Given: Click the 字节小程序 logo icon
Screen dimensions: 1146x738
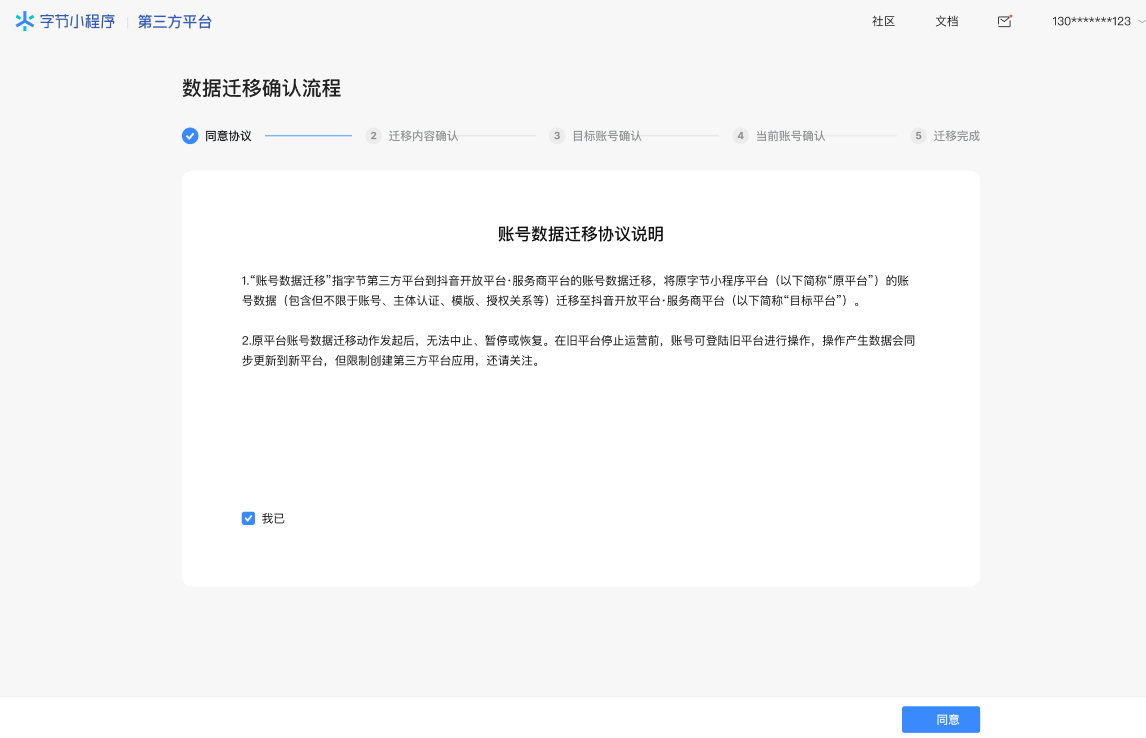Looking at the screenshot, I should tap(25, 21).
